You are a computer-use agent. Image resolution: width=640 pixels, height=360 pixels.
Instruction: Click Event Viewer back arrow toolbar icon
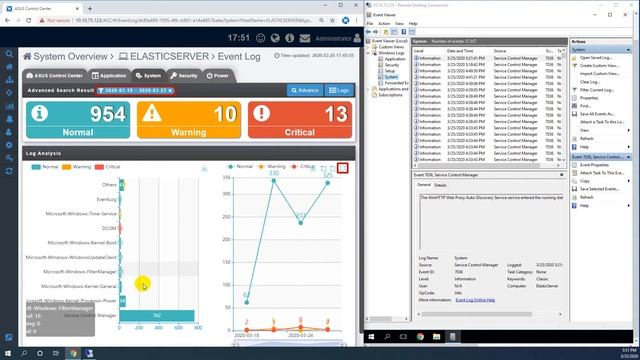click(368, 32)
